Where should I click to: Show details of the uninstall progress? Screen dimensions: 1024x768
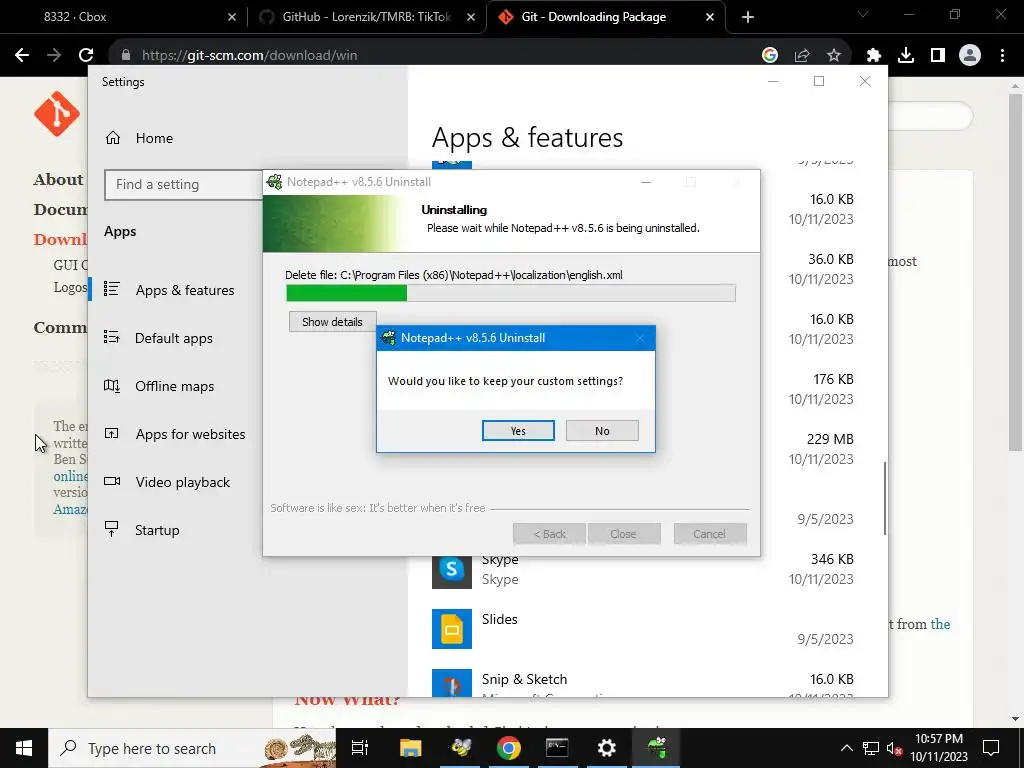332,321
